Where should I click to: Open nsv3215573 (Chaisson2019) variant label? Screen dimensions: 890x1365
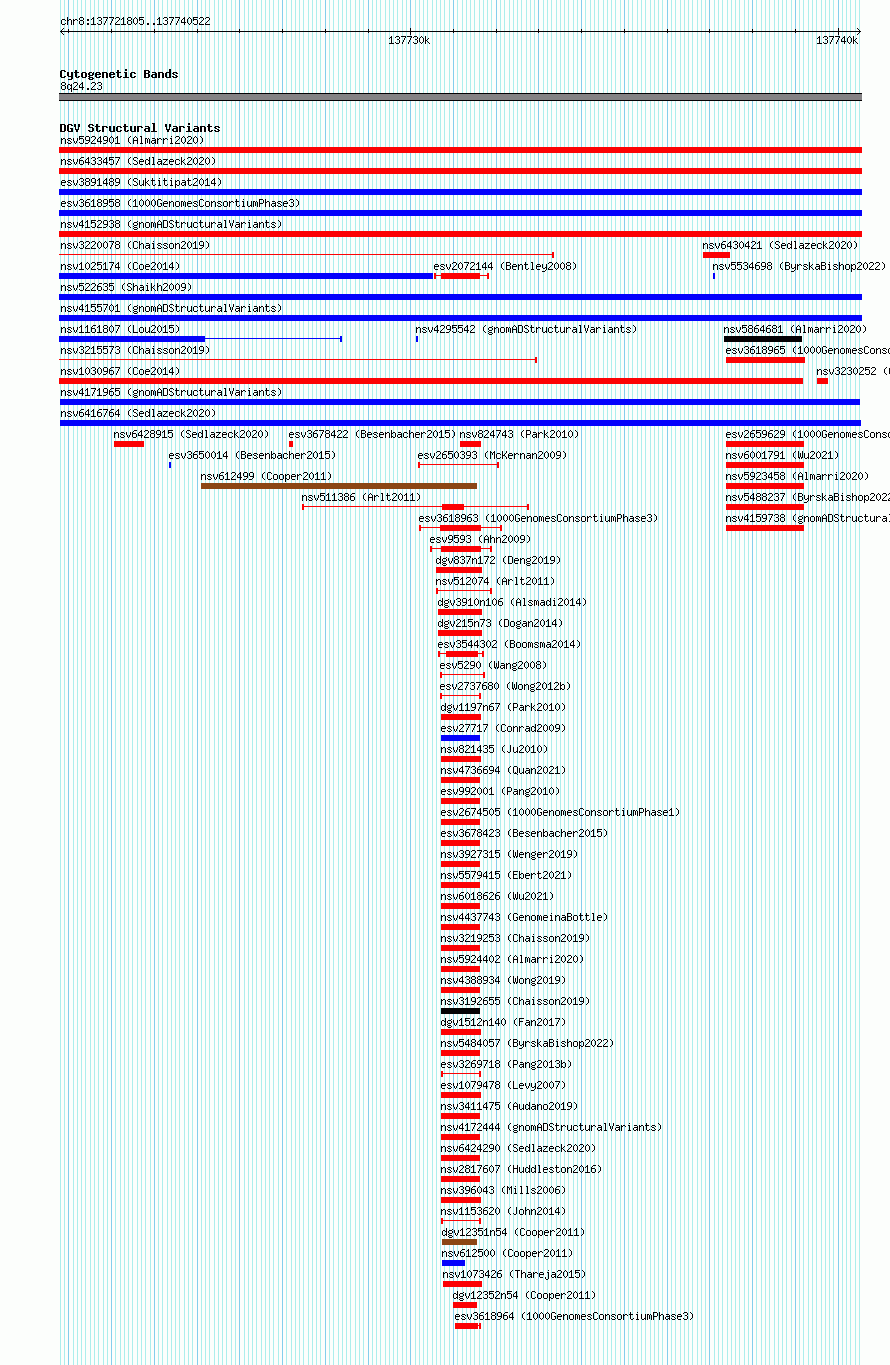[134, 350]
